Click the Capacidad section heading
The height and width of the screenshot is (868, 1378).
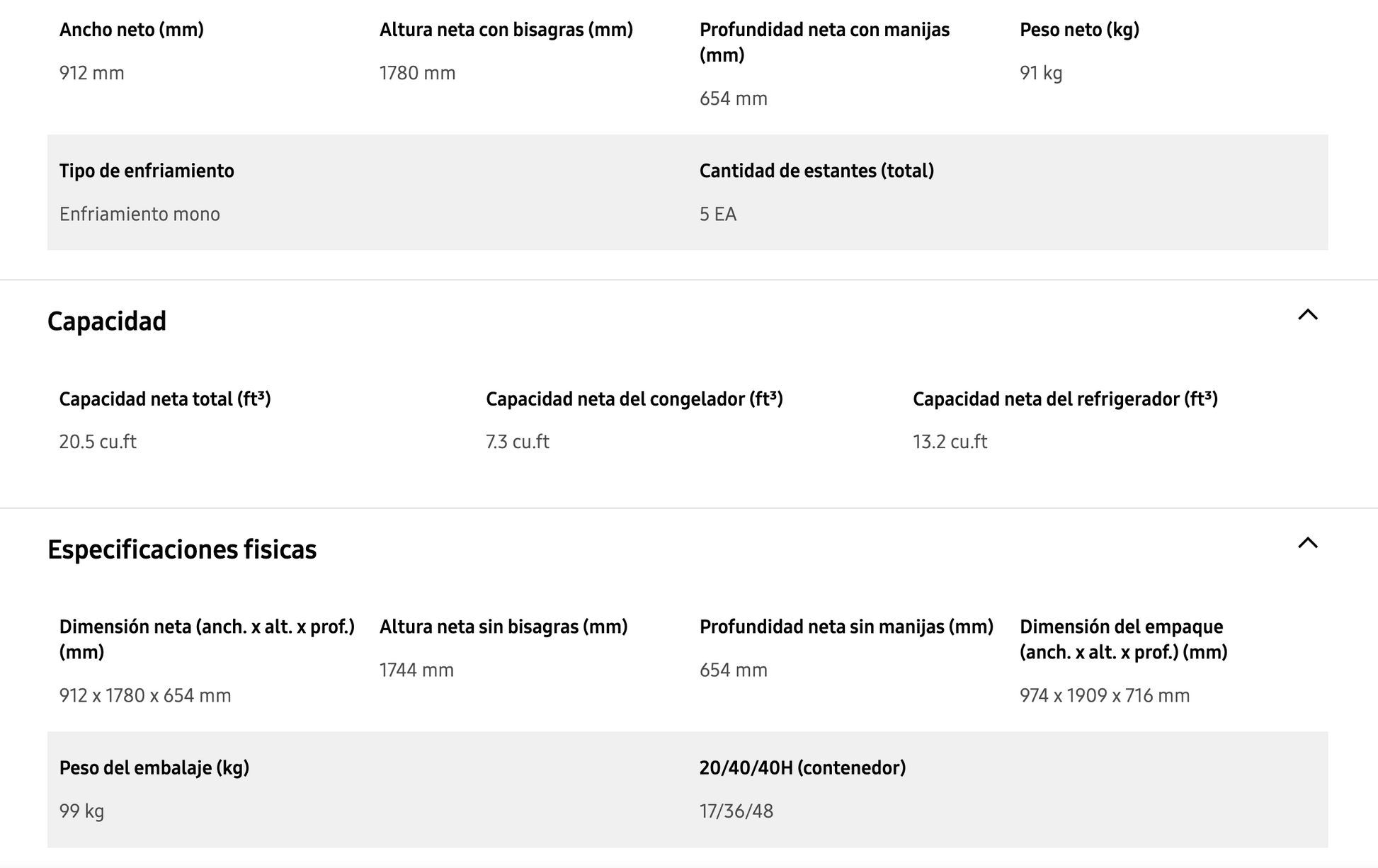(x=107, y=321)
